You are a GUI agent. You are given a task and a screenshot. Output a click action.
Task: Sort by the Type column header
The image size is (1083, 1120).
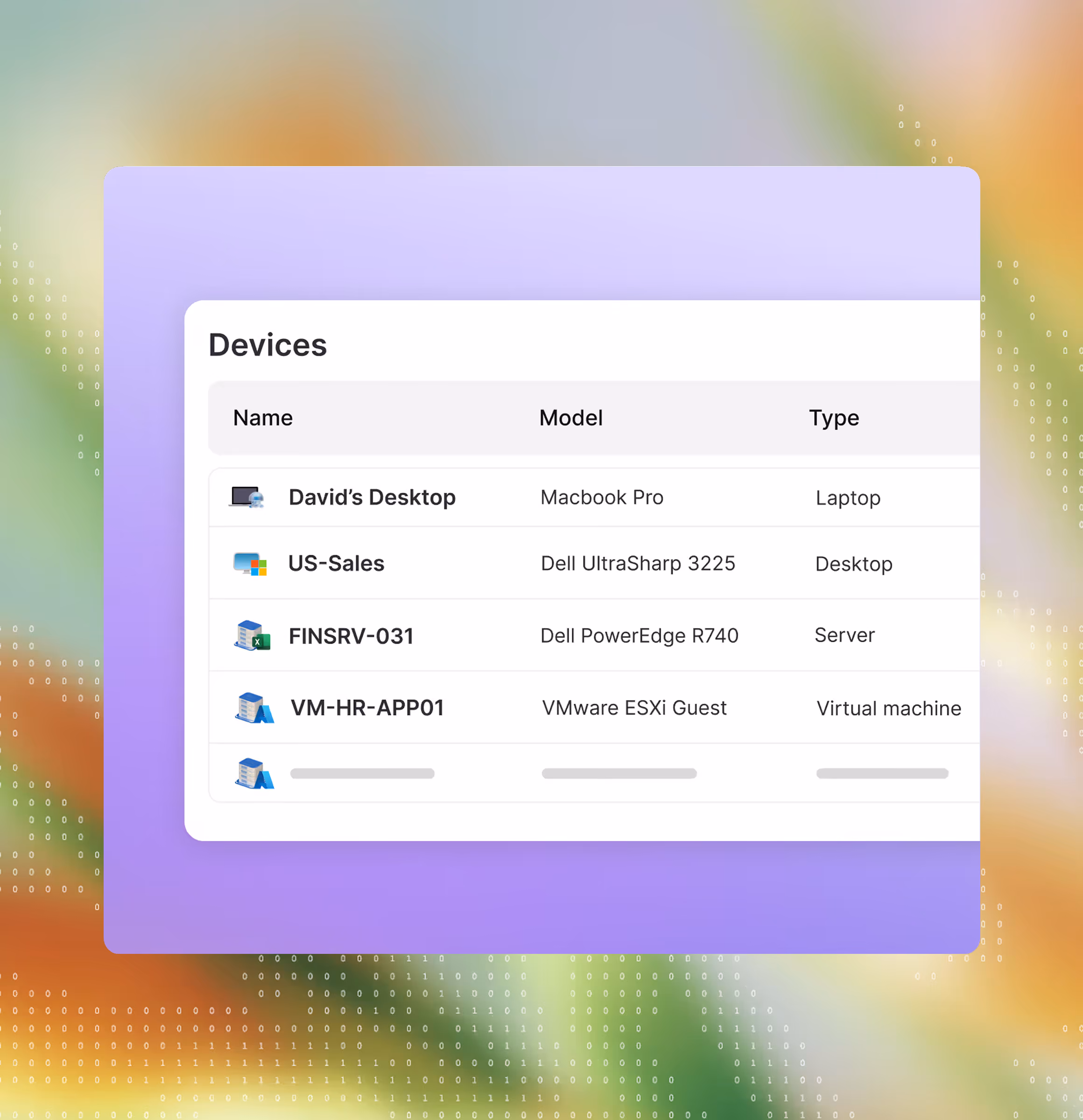[834, 418]
